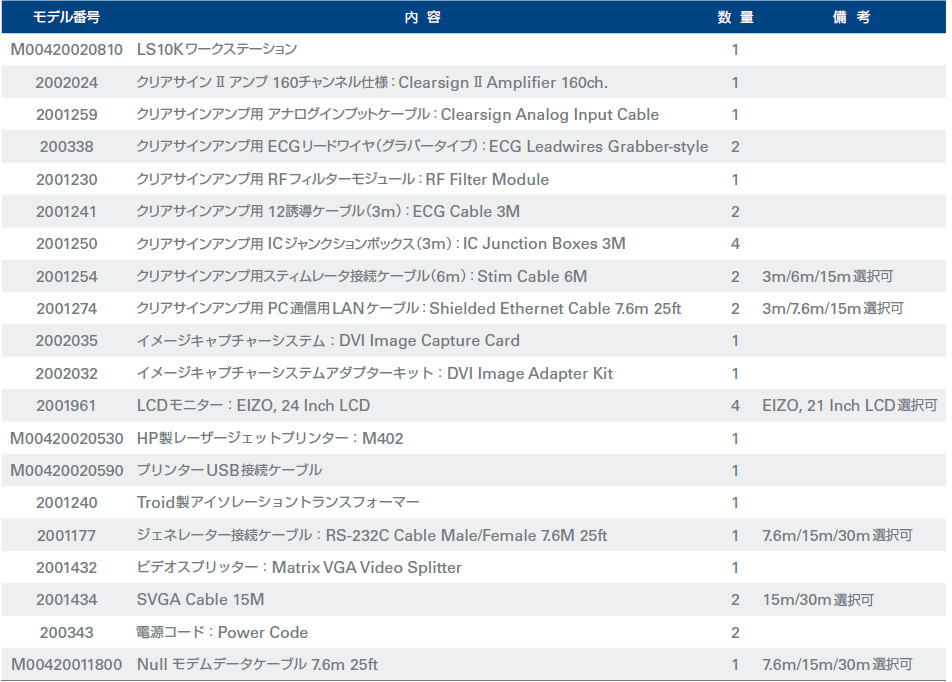Select the RF Filter Module row text

[343, 180]
